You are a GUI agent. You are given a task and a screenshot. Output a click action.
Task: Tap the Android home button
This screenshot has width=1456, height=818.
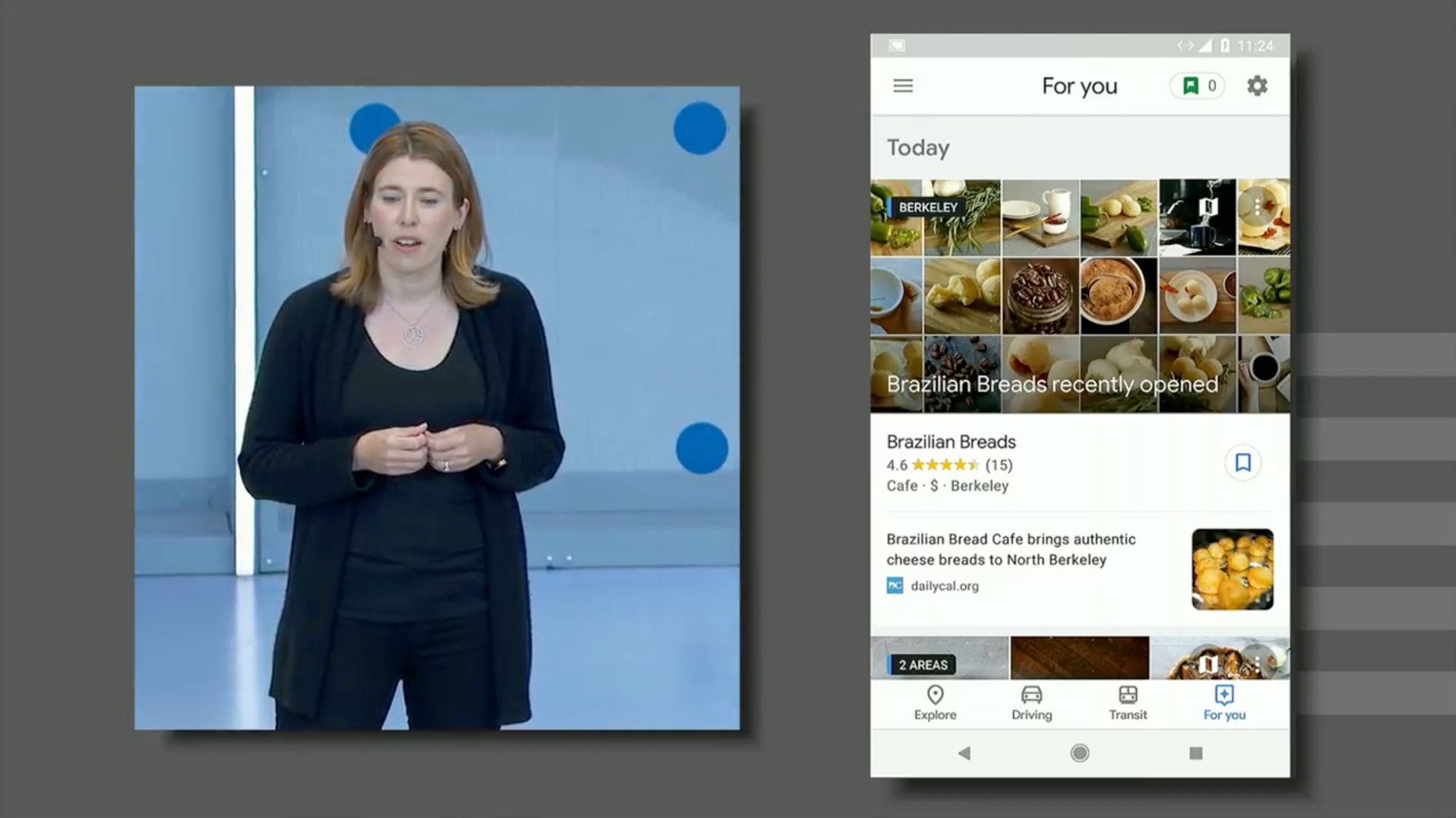point(1080,753)
